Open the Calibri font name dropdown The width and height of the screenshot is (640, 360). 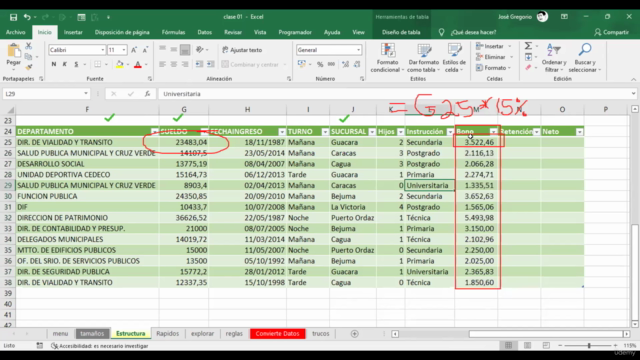(102, 50)
